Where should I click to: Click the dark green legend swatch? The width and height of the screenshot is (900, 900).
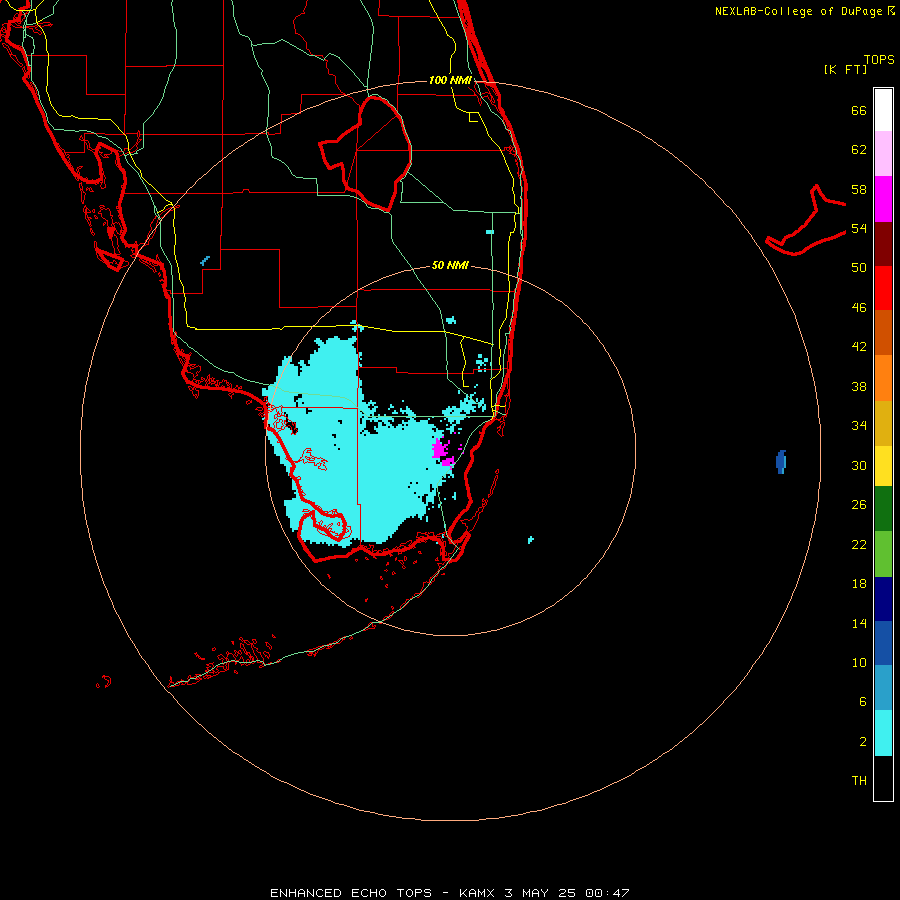coord(883,509)
